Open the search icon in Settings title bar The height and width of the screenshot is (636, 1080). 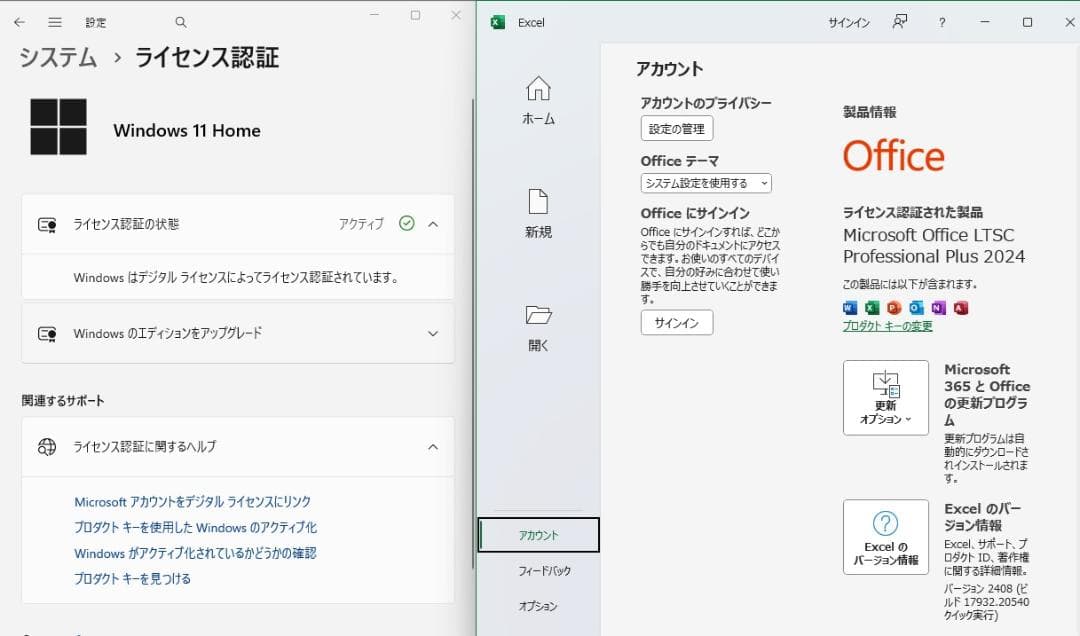click(181, 21)
